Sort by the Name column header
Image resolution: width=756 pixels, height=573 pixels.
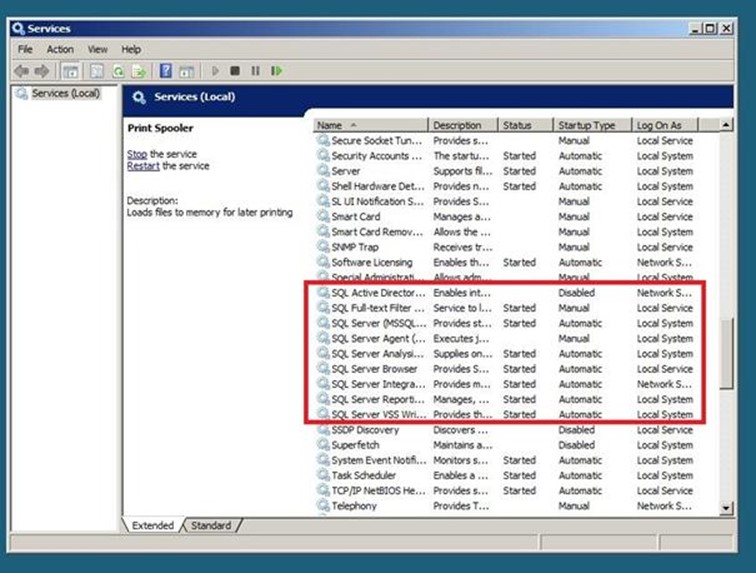(x=371, y=125)
